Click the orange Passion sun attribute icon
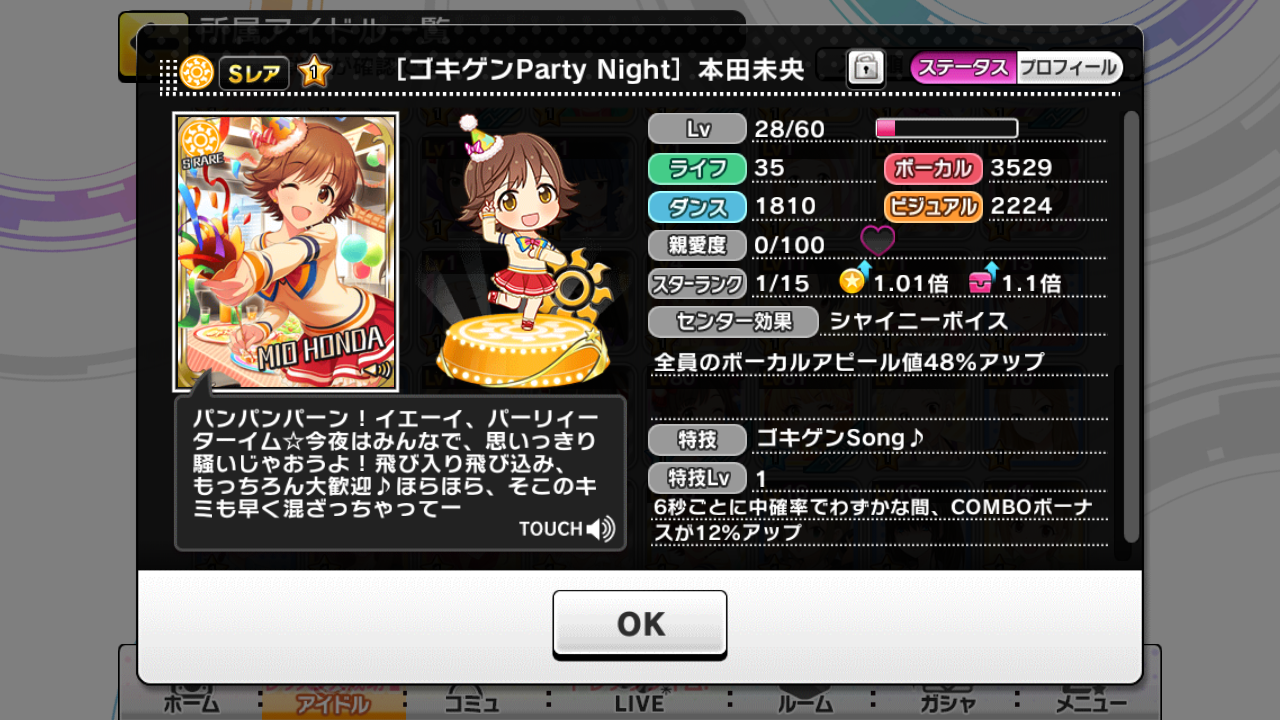The width and height of the screenshot is (1280, 720). (x=197, y=72)
